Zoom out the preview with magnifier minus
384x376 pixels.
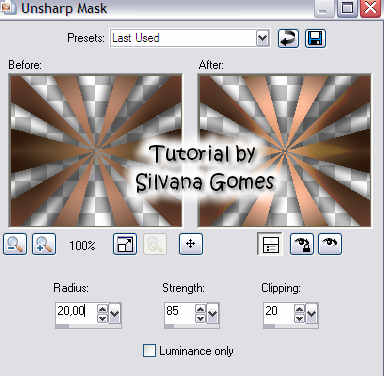coord(15,244)
